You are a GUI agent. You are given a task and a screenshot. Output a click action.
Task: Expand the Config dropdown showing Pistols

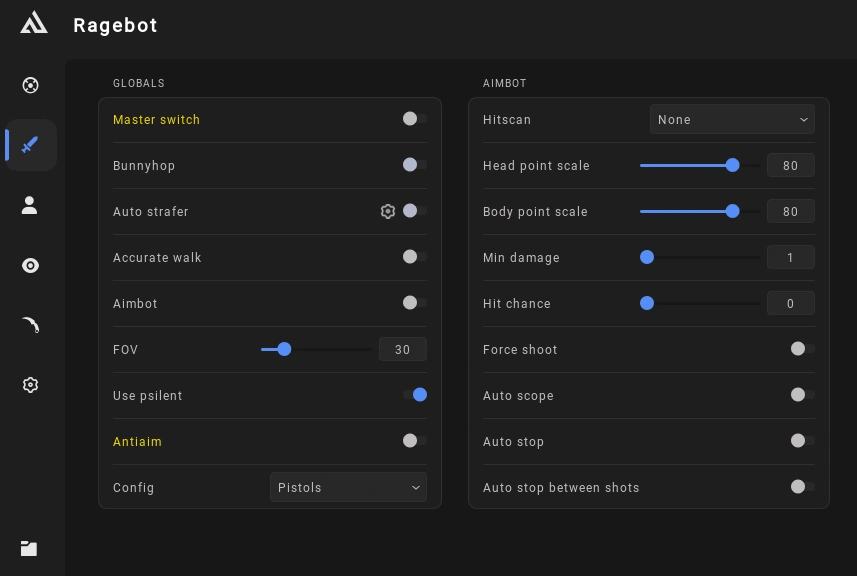coord(348,487)
